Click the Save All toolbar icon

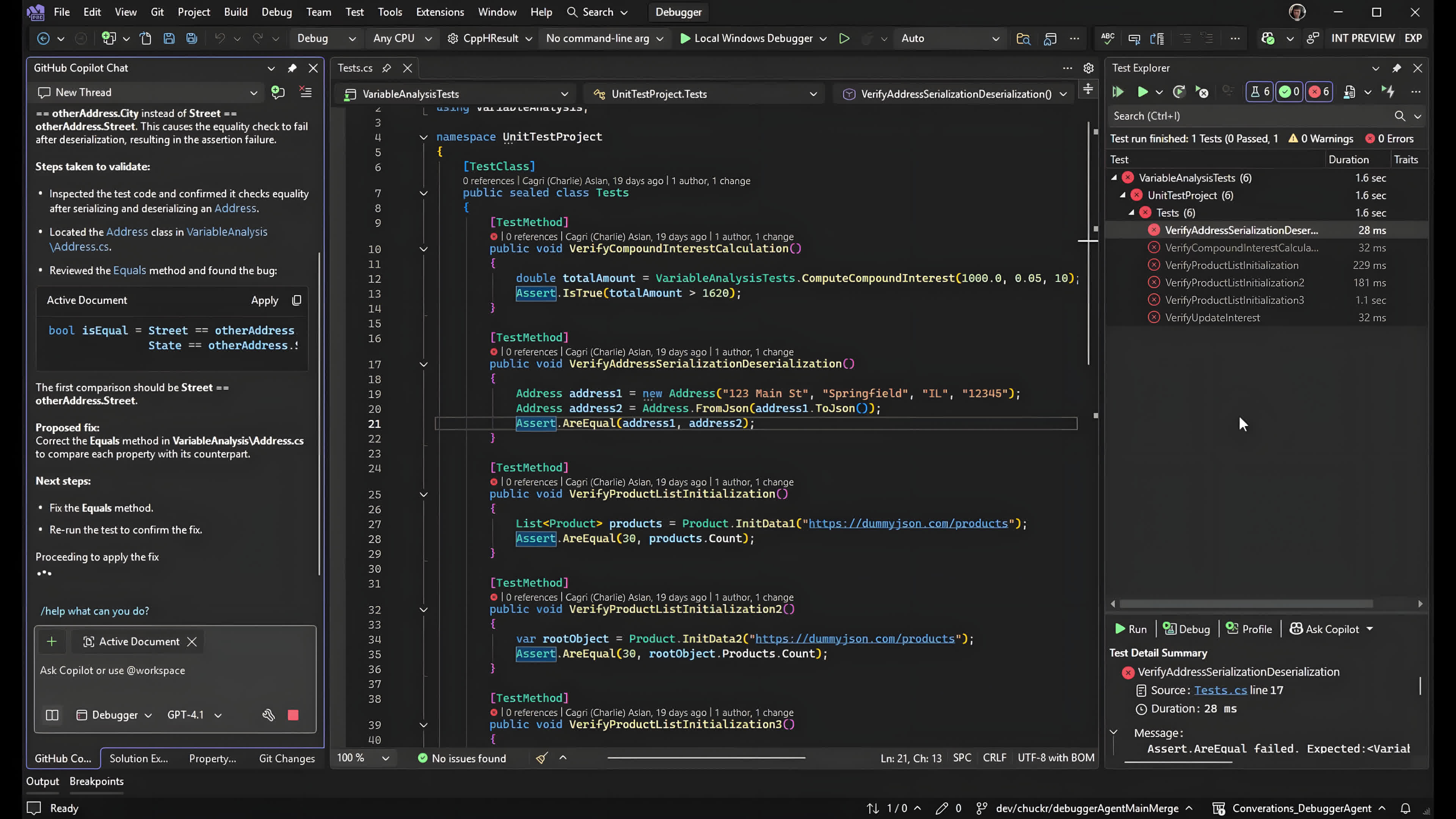(192, 38)
